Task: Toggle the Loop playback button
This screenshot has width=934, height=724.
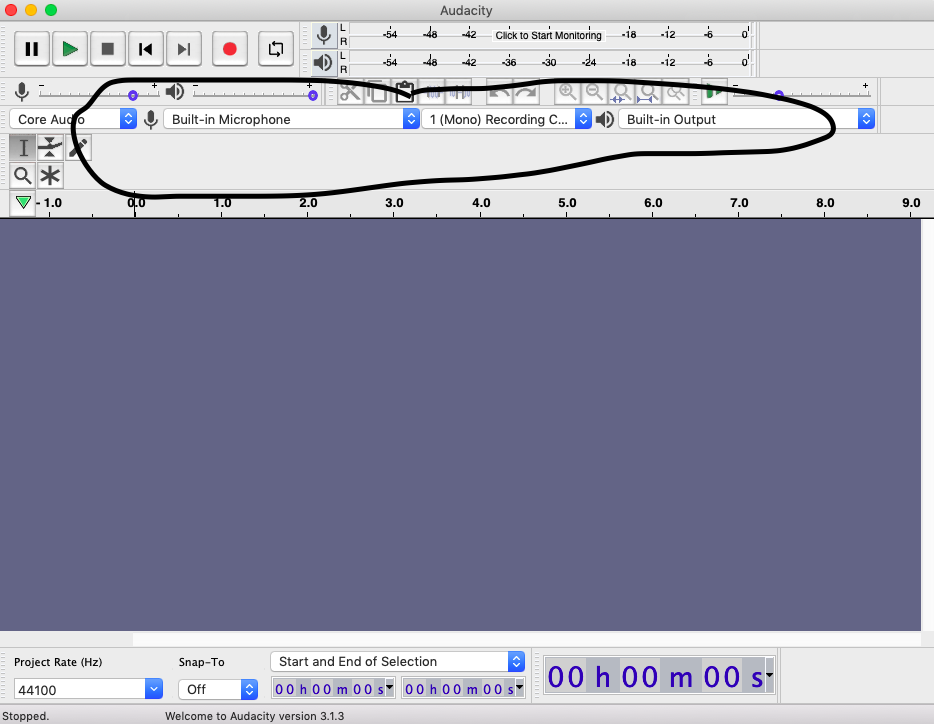Action: 276,49
